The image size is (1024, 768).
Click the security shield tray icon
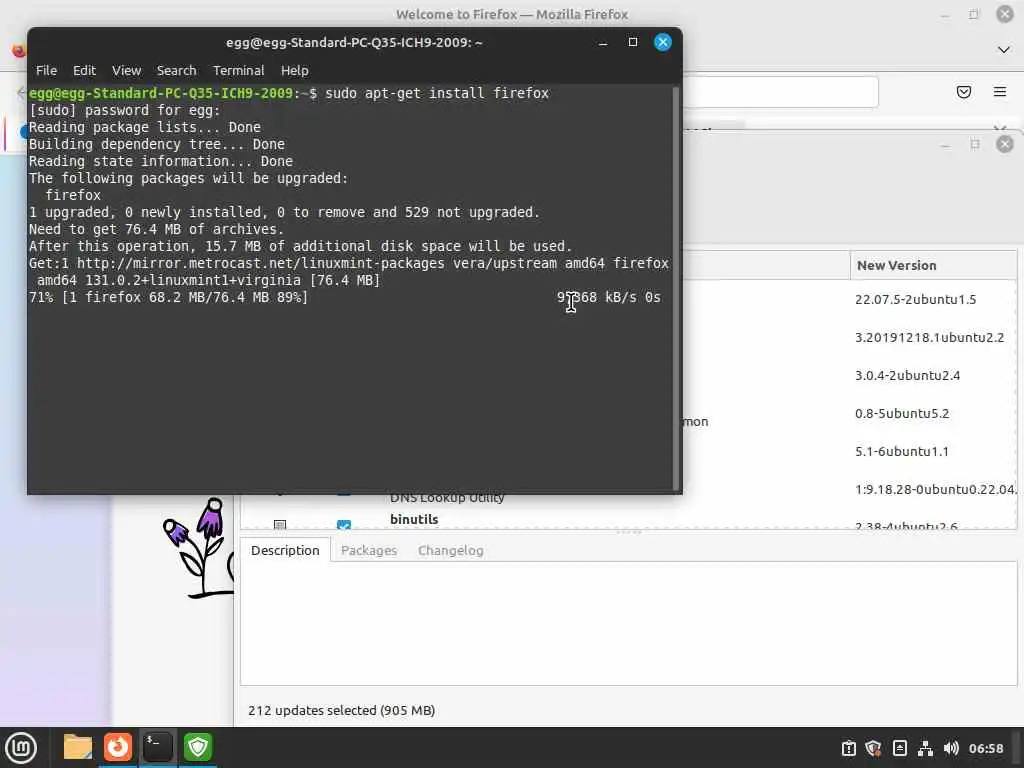(873, 748)
